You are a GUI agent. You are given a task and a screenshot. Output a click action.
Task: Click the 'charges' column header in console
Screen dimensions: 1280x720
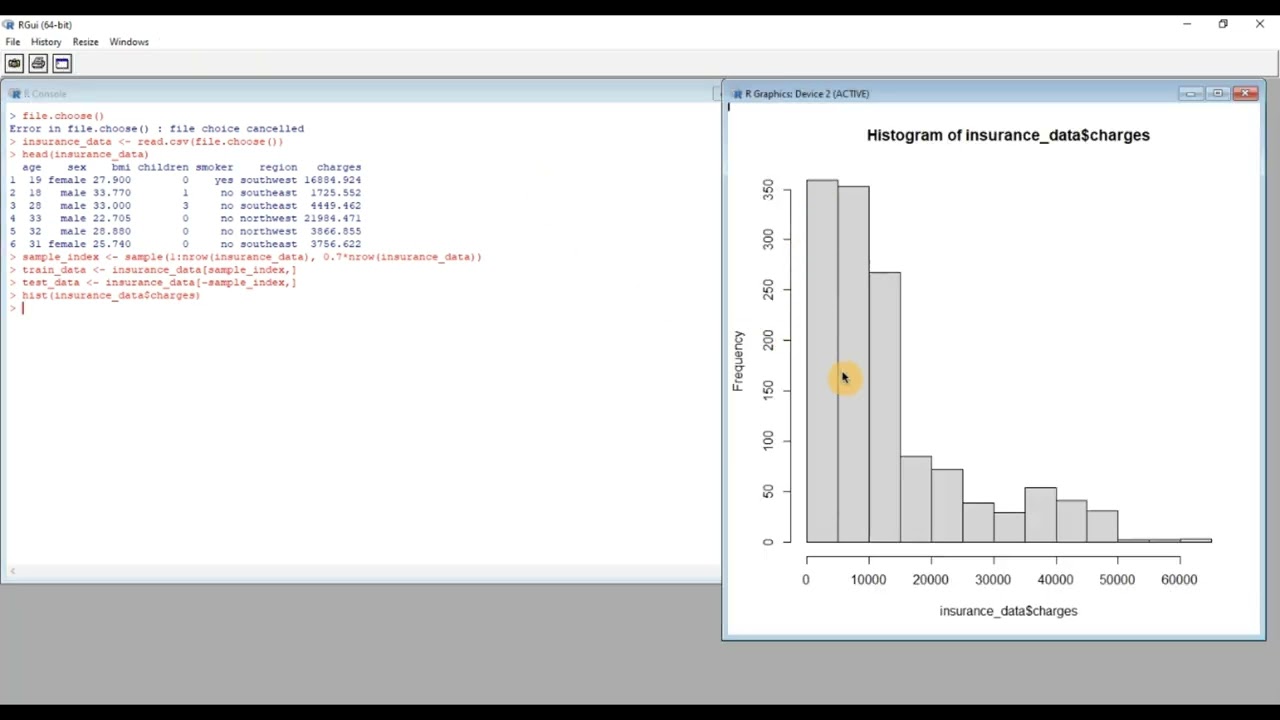tap(339, 167)
